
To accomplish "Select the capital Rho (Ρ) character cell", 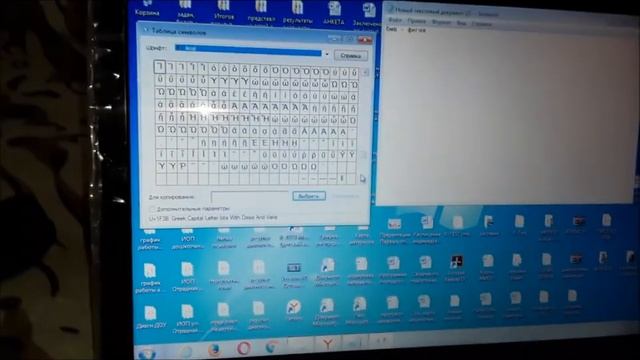I will pyautogui.click(x=182, y=166).
